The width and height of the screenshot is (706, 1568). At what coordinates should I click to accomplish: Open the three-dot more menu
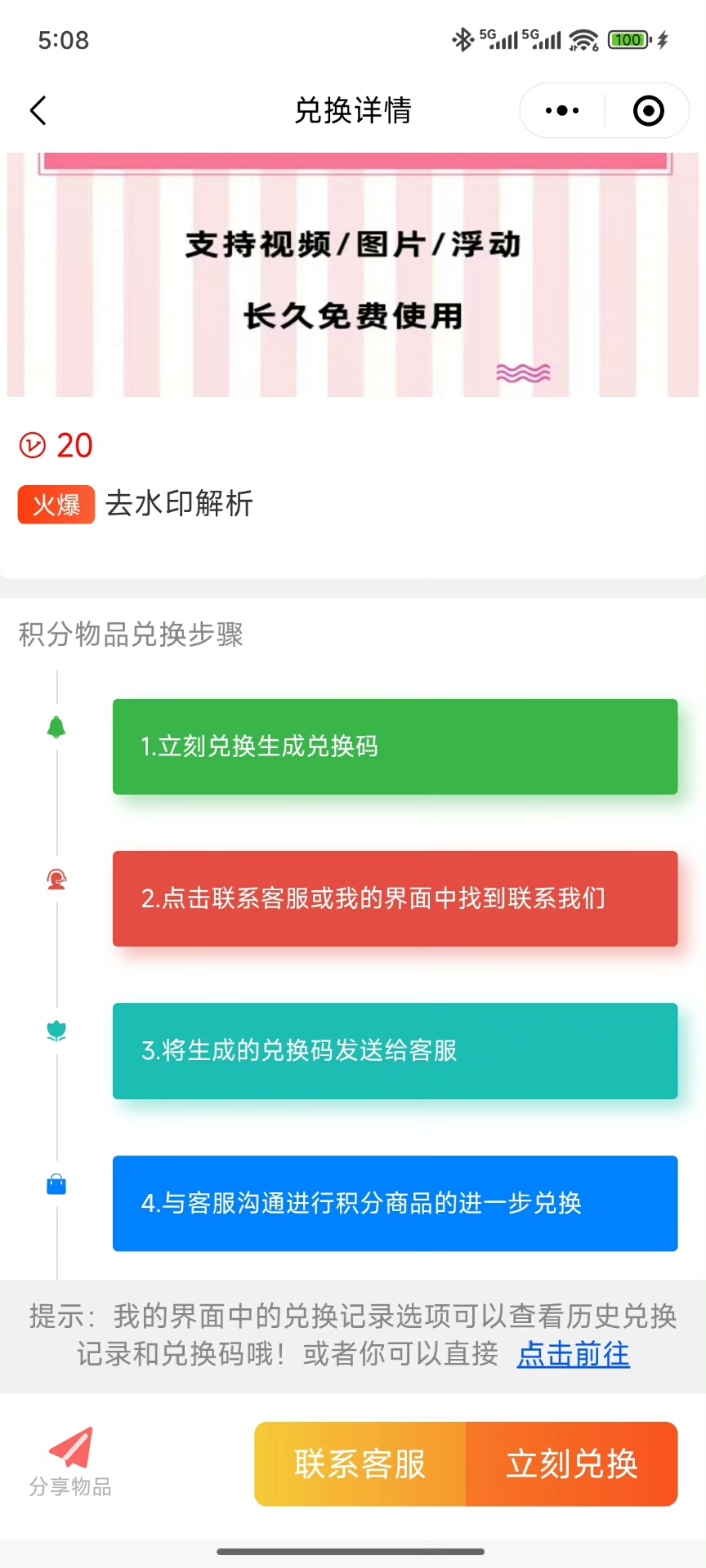click(x=562, y=110)
